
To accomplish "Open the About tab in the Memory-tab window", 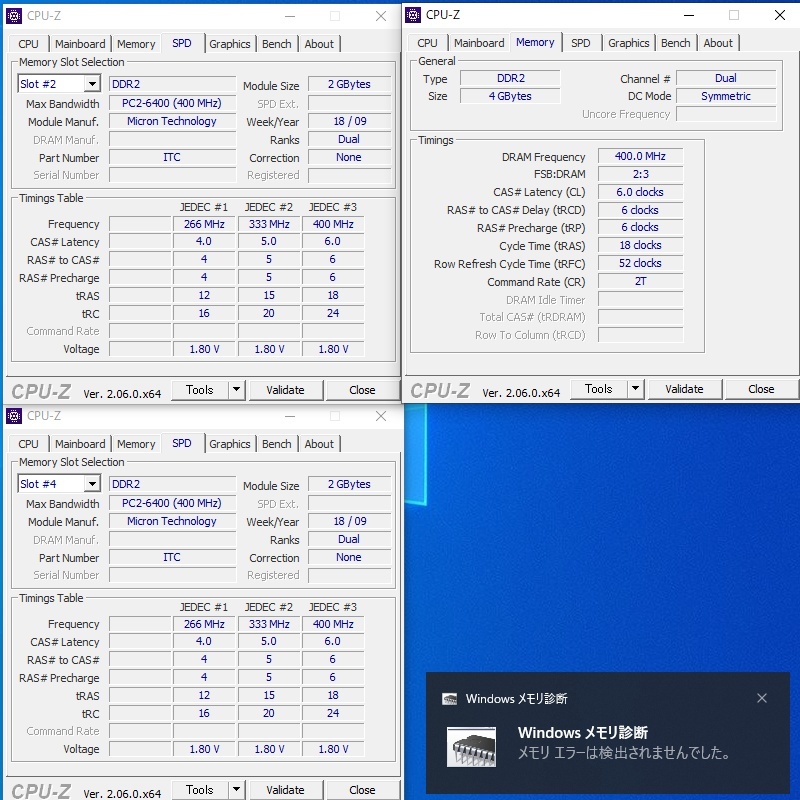I will click(718, 43).
